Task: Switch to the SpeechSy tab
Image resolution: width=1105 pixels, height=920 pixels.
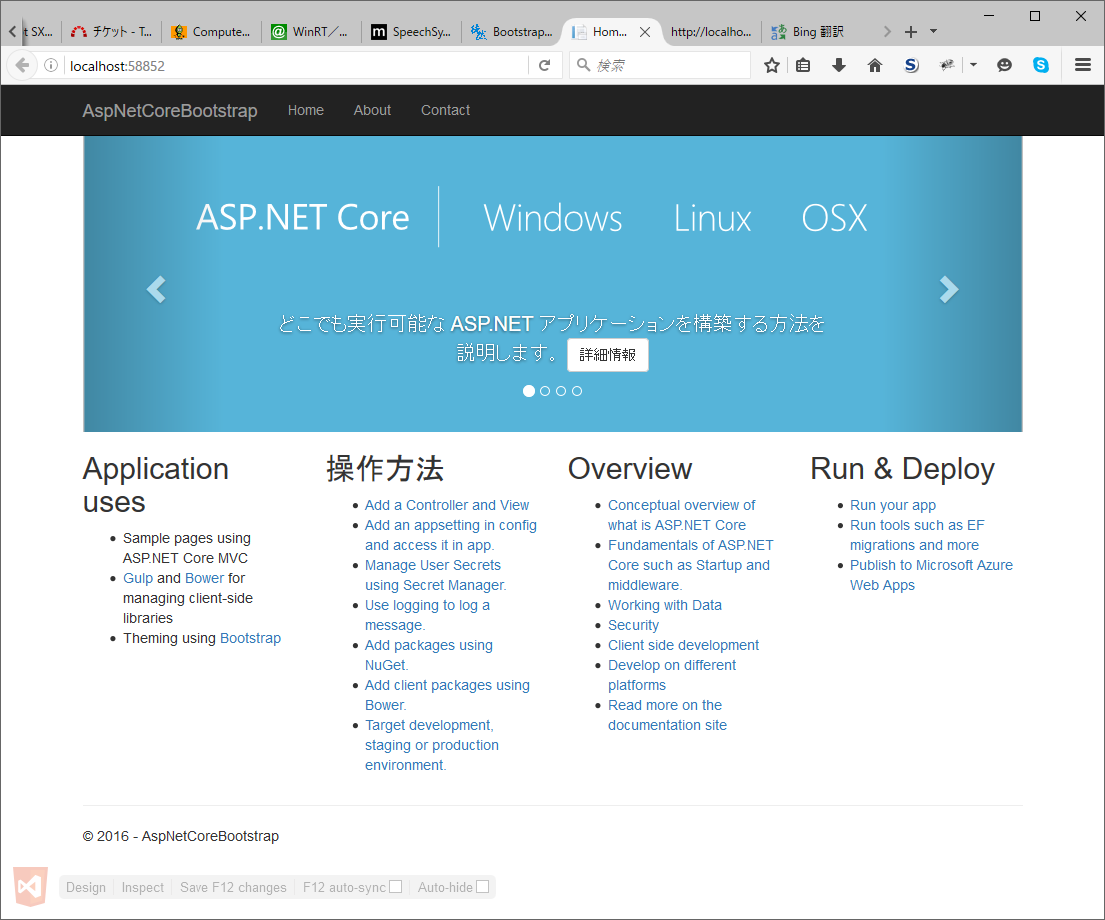Action: [x=411, y=32]
